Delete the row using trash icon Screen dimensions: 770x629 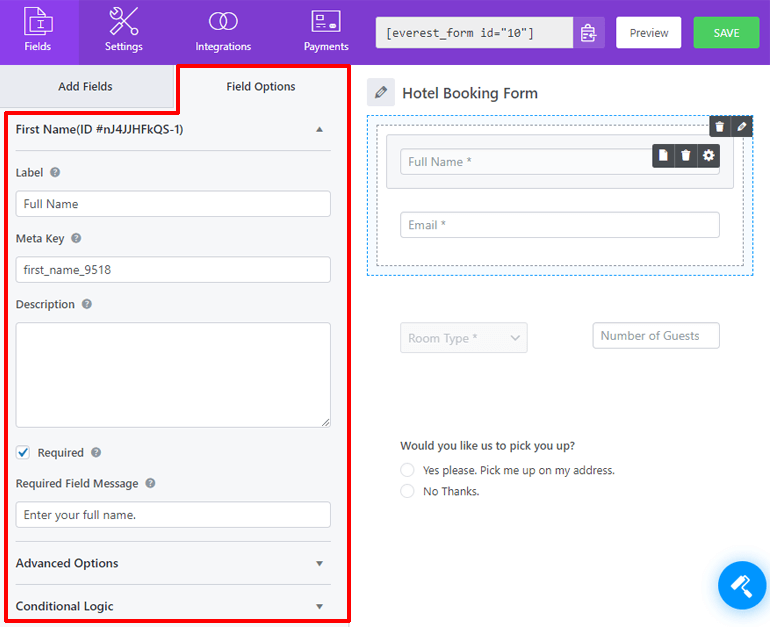tap(719, 127)
